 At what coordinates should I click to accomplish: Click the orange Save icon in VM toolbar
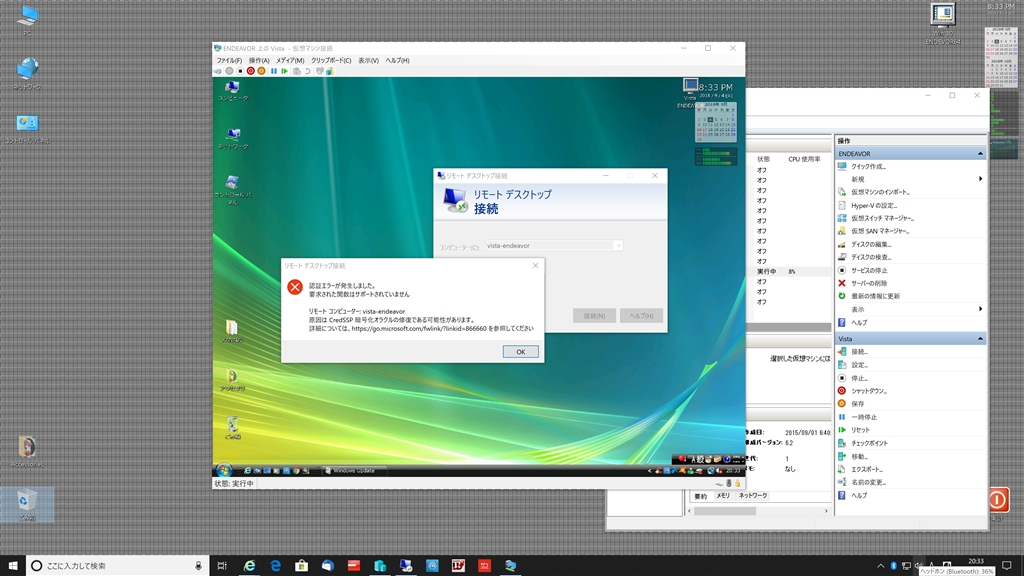coord(262,71)
